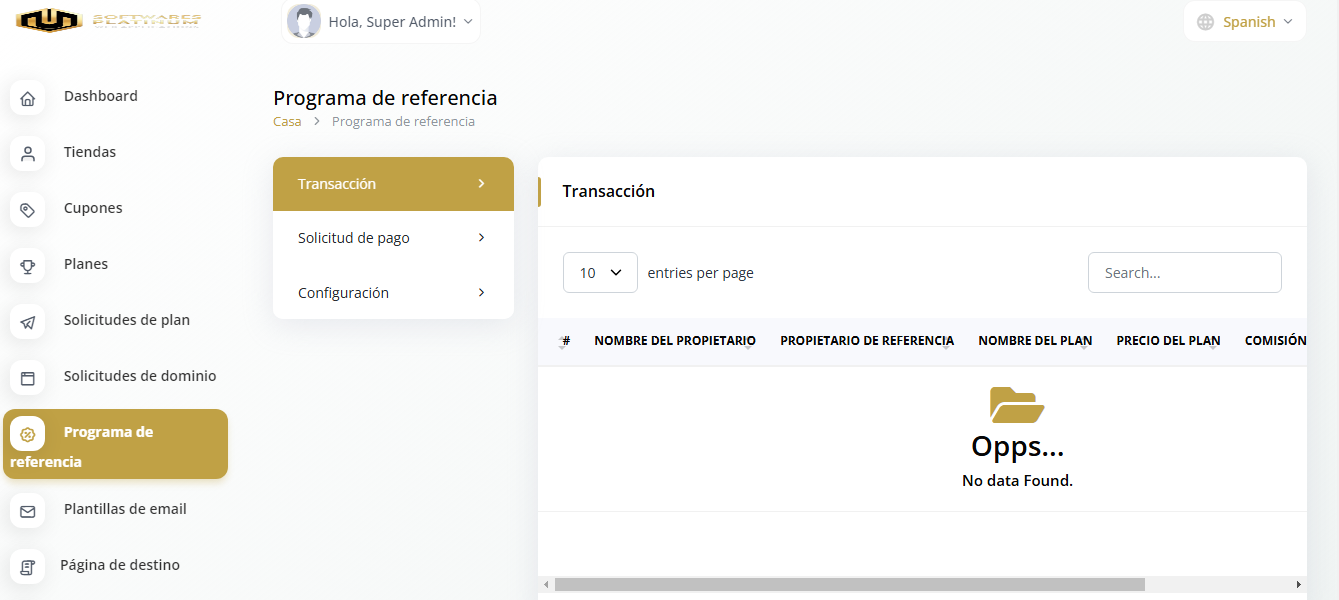Screen dimensions: 1339x600
Task: Open the entries per page selector
Action: pos(600,273)
